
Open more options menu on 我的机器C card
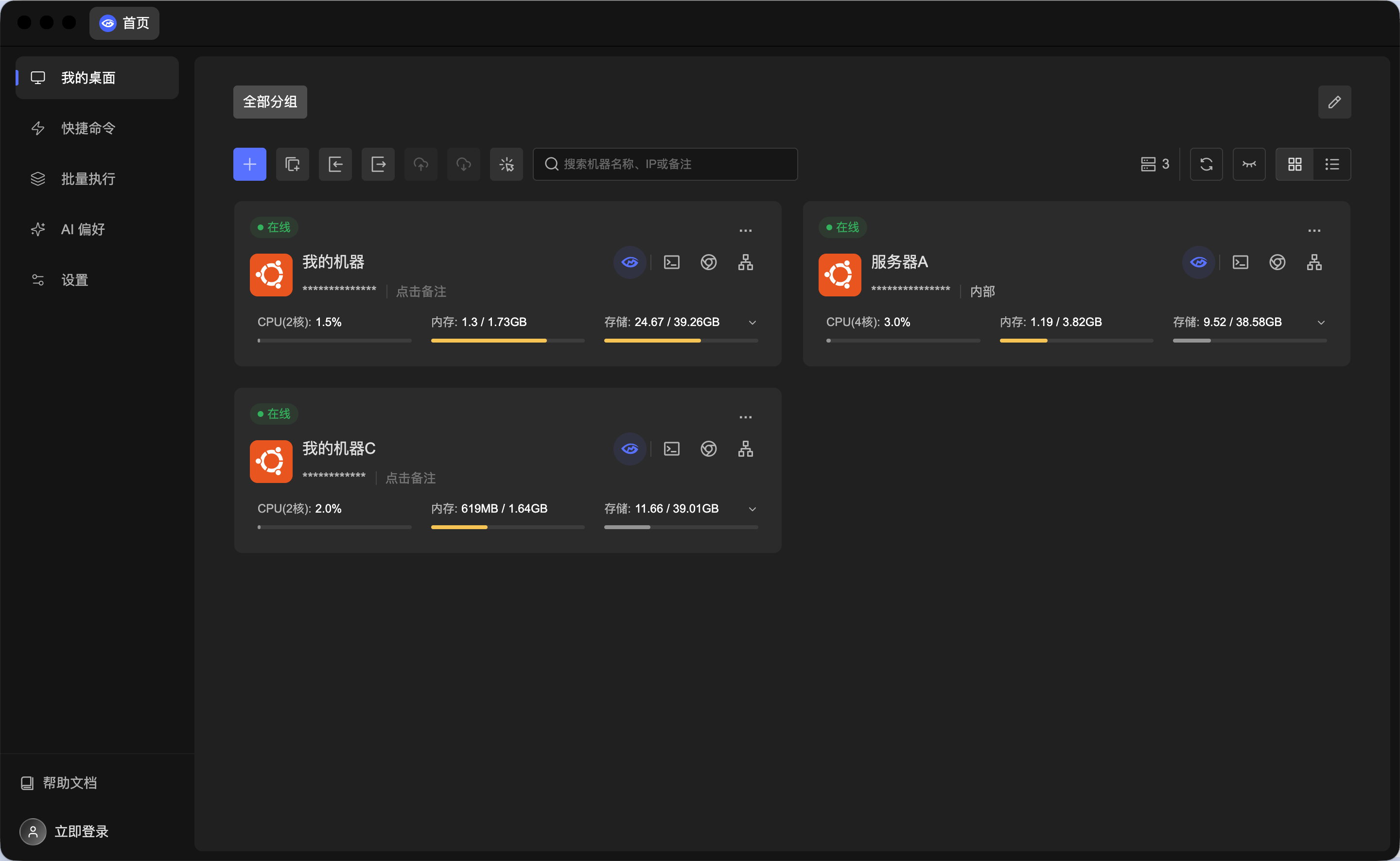[746, 417]
